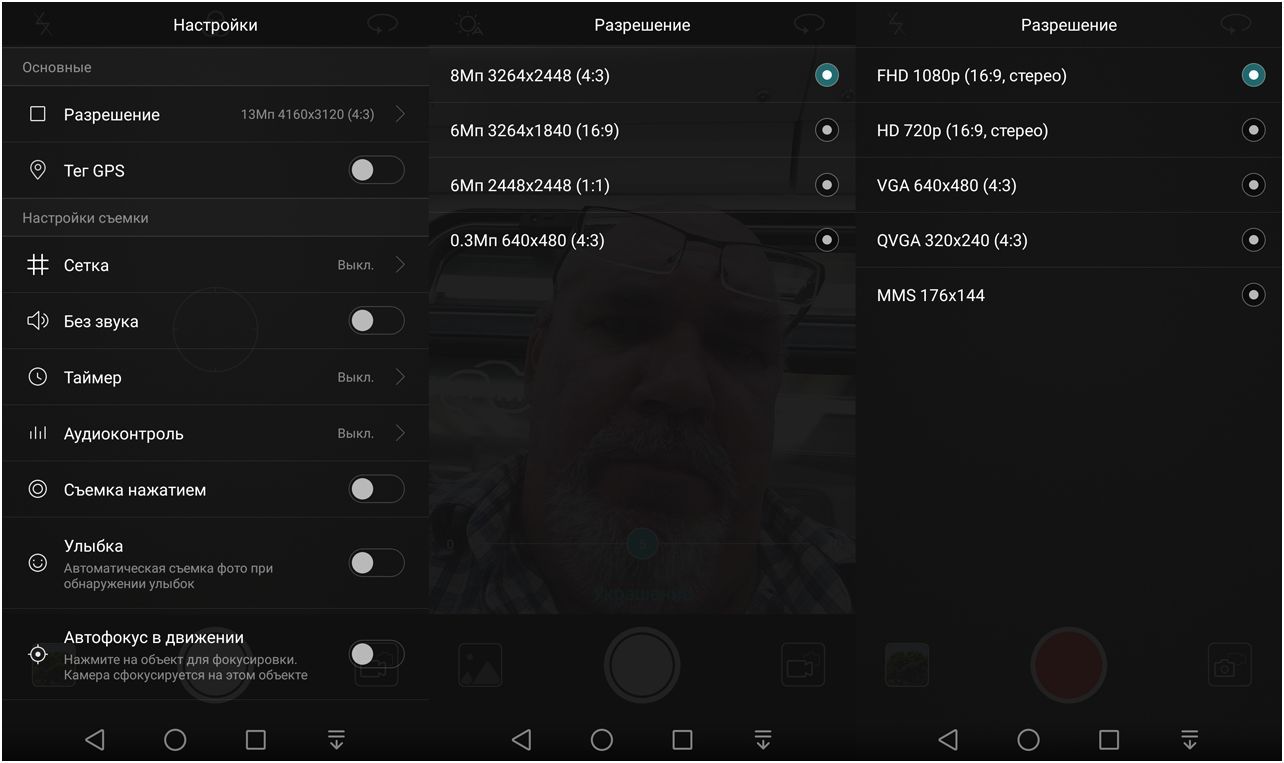
Task: Tap the exposure icon above the photo preview
Action: click(470, 23)
